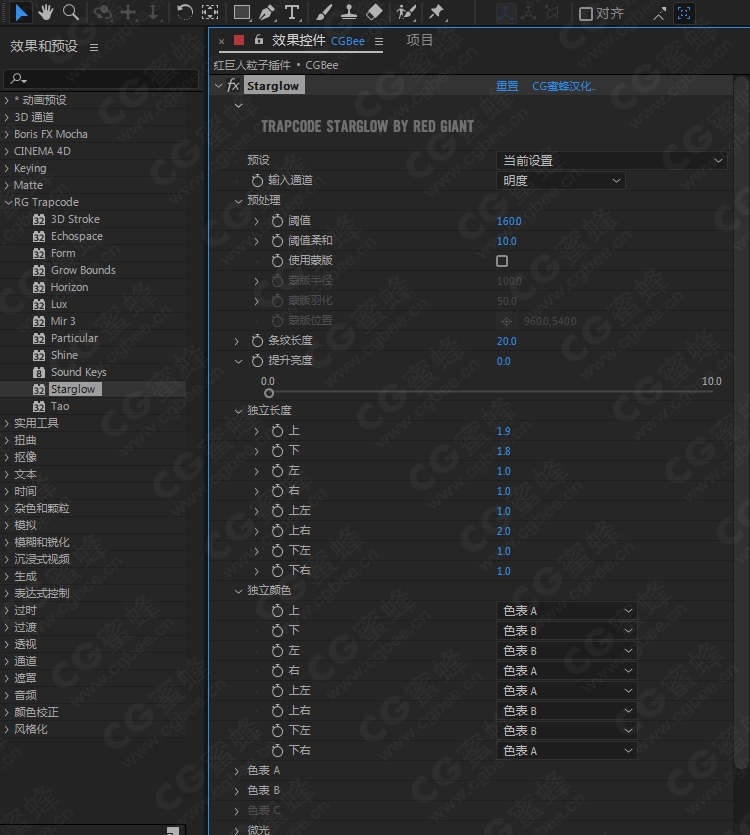The image size is (750, 835).
Task: Select the Hand tool
Action: [x=46, y=12]
